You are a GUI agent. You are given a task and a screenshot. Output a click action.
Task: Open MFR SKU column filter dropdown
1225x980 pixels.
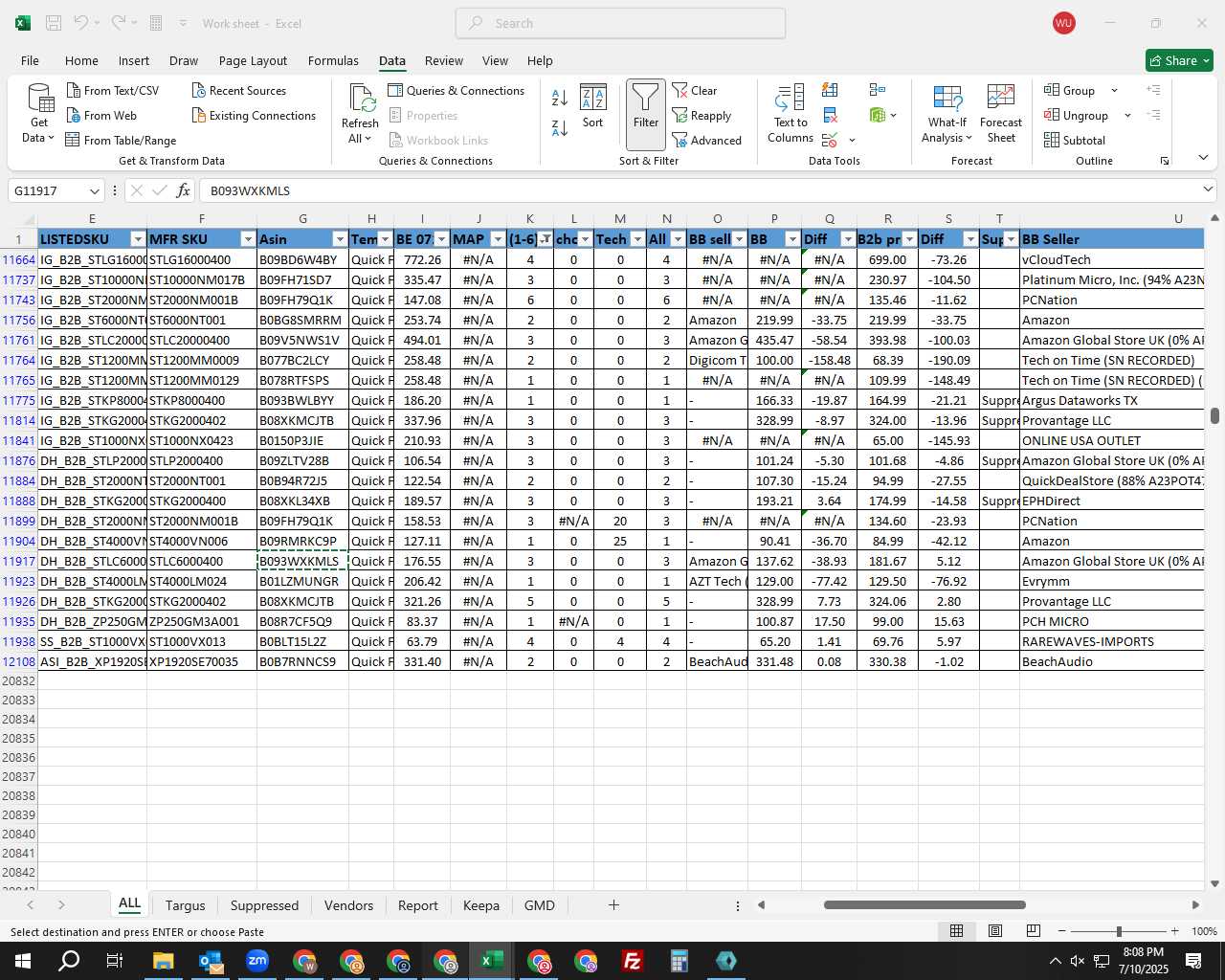(248, 239)
